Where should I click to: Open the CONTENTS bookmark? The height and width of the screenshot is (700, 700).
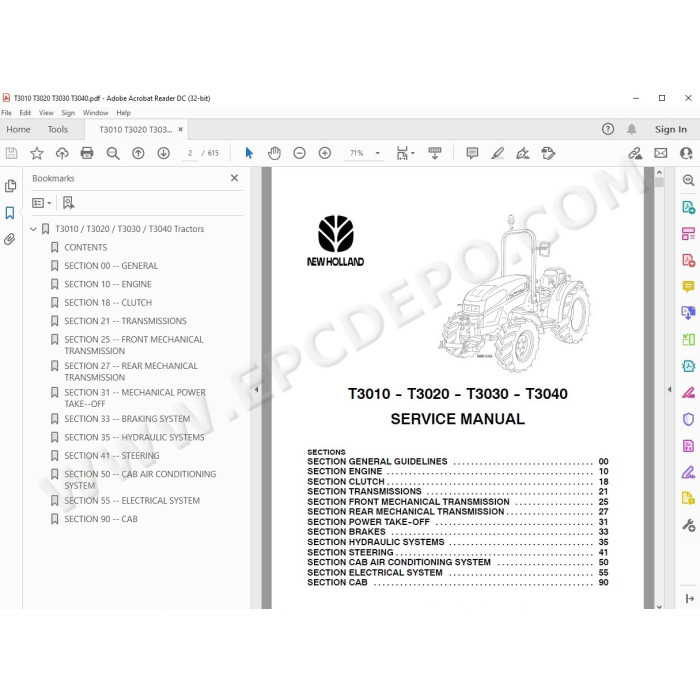point(86,247)
